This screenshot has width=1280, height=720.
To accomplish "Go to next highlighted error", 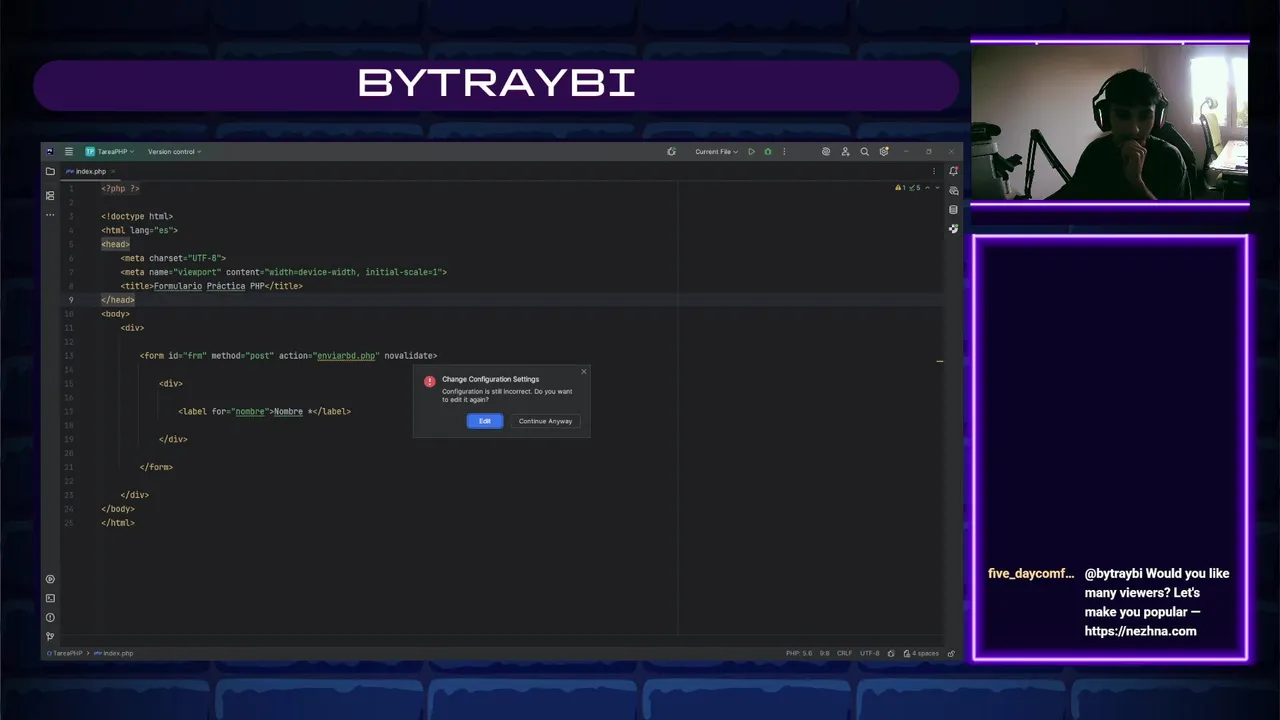I will pyautogui.click(x=938, y=188).
